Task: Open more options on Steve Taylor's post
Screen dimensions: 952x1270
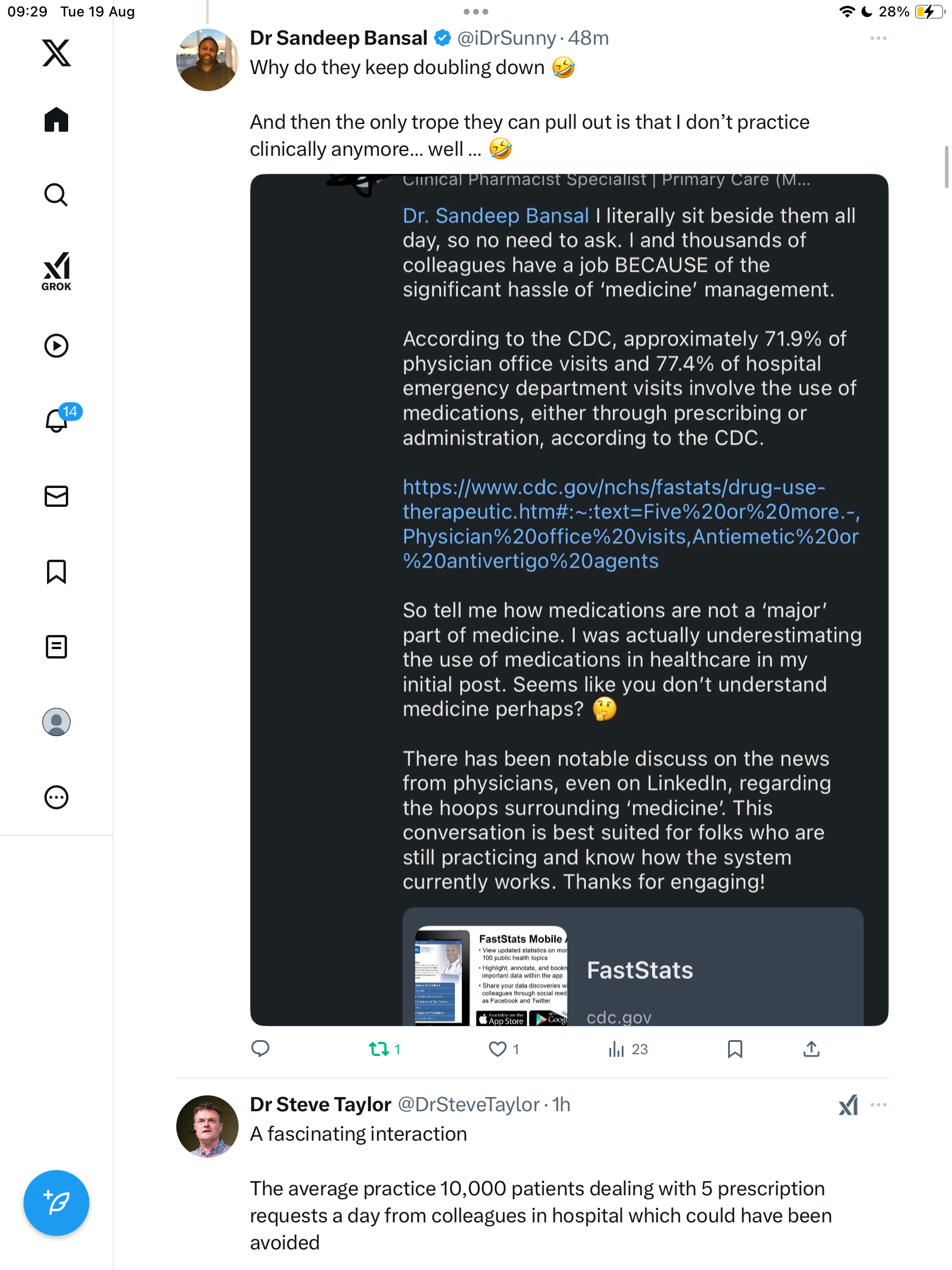Action: 878,1105
